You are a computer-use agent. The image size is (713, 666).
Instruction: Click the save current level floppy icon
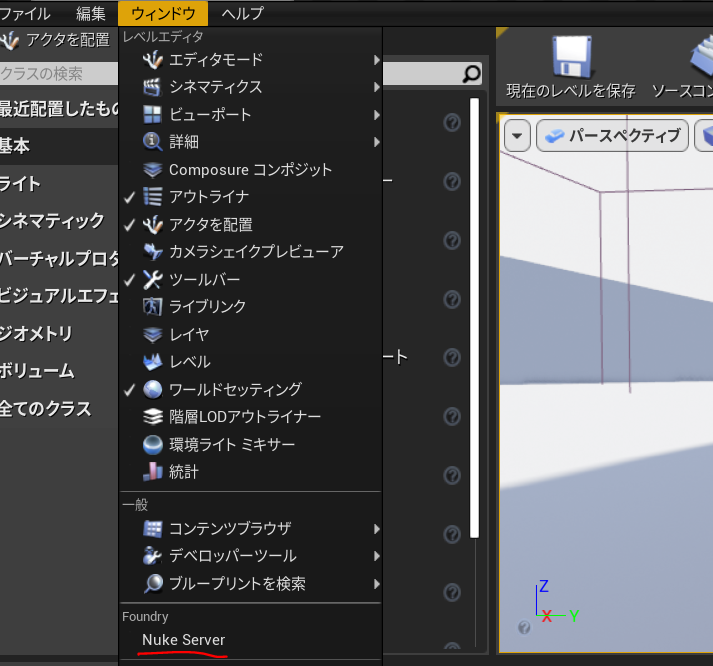572,57
